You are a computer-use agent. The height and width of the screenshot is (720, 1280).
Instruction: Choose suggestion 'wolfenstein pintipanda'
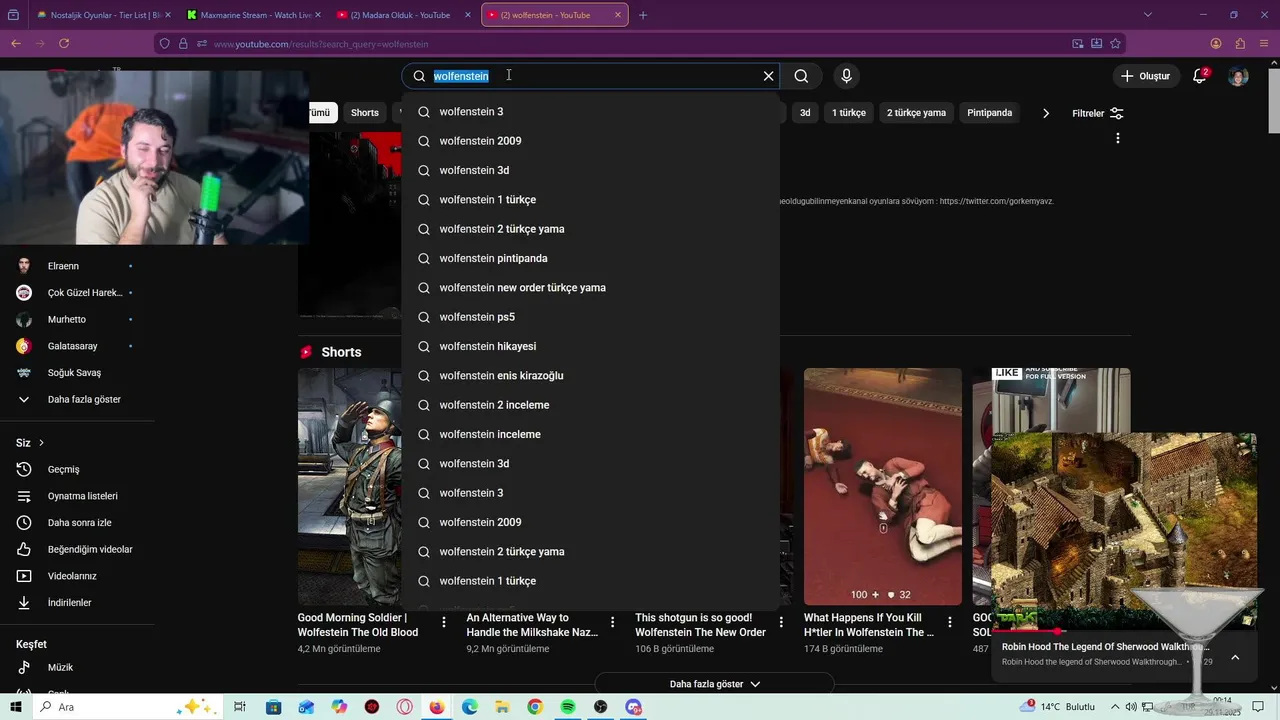tap(590, 258)
